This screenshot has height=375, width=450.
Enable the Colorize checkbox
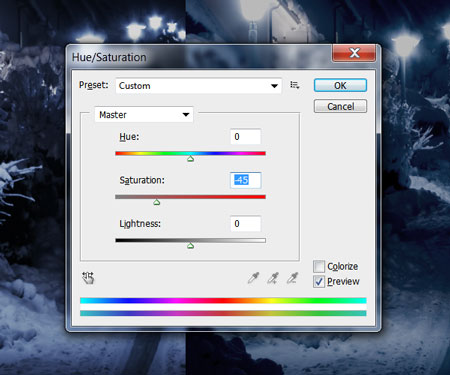(319, 266)
